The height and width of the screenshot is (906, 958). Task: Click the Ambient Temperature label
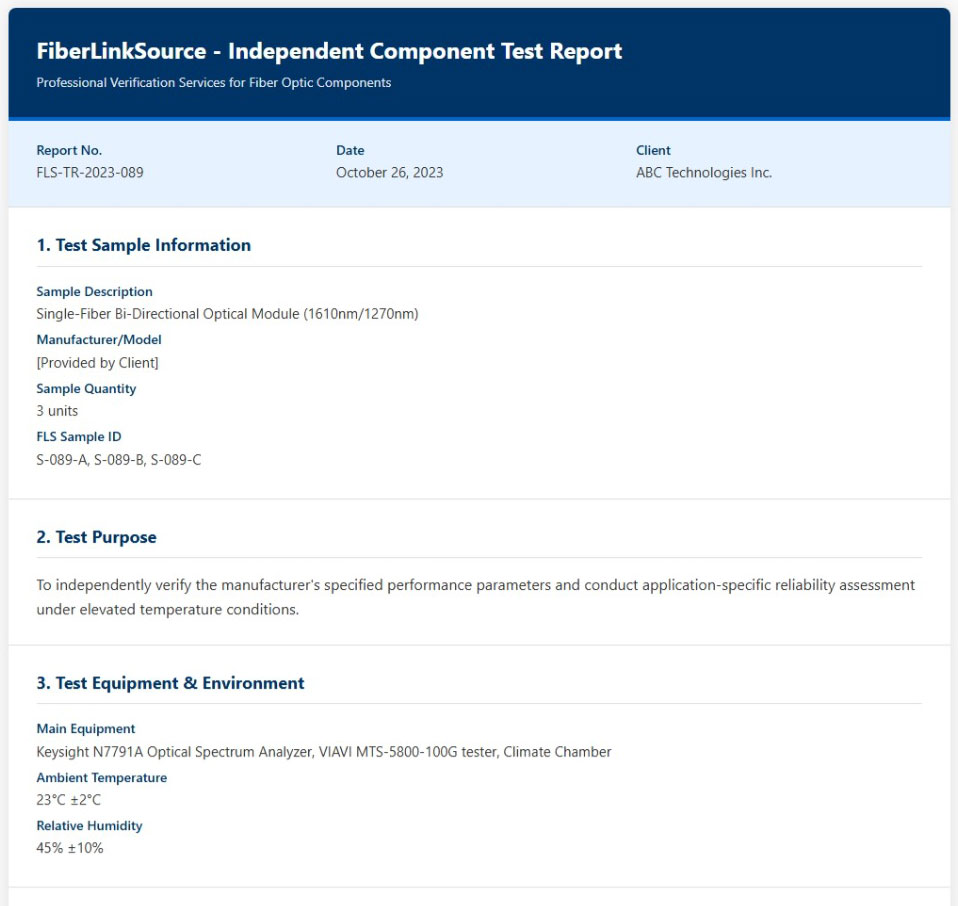point(102,778)
